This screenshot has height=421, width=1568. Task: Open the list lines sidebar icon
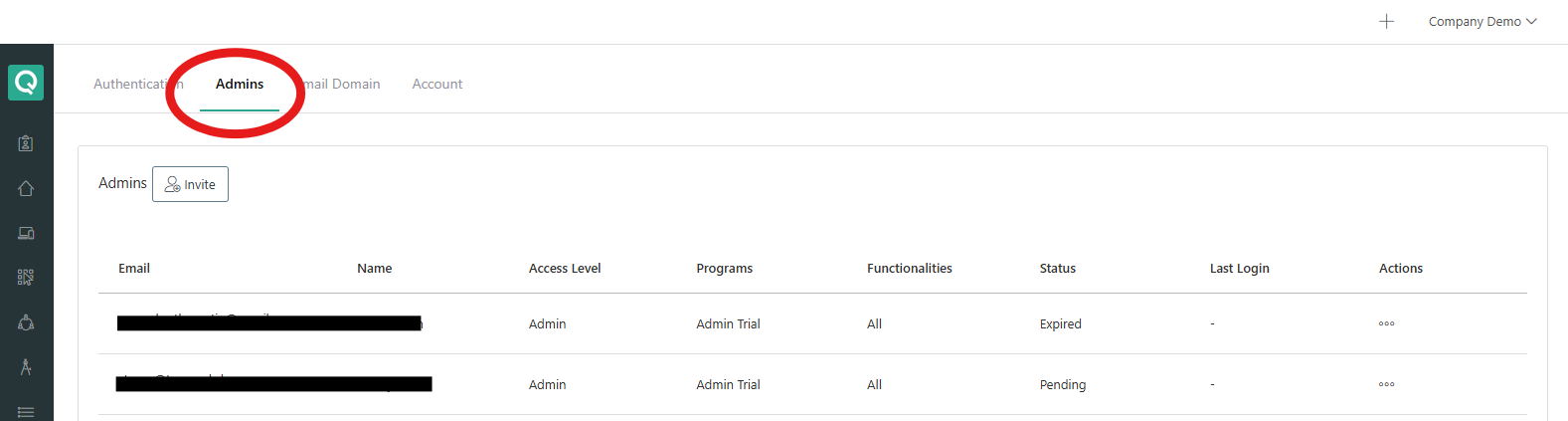26,412
